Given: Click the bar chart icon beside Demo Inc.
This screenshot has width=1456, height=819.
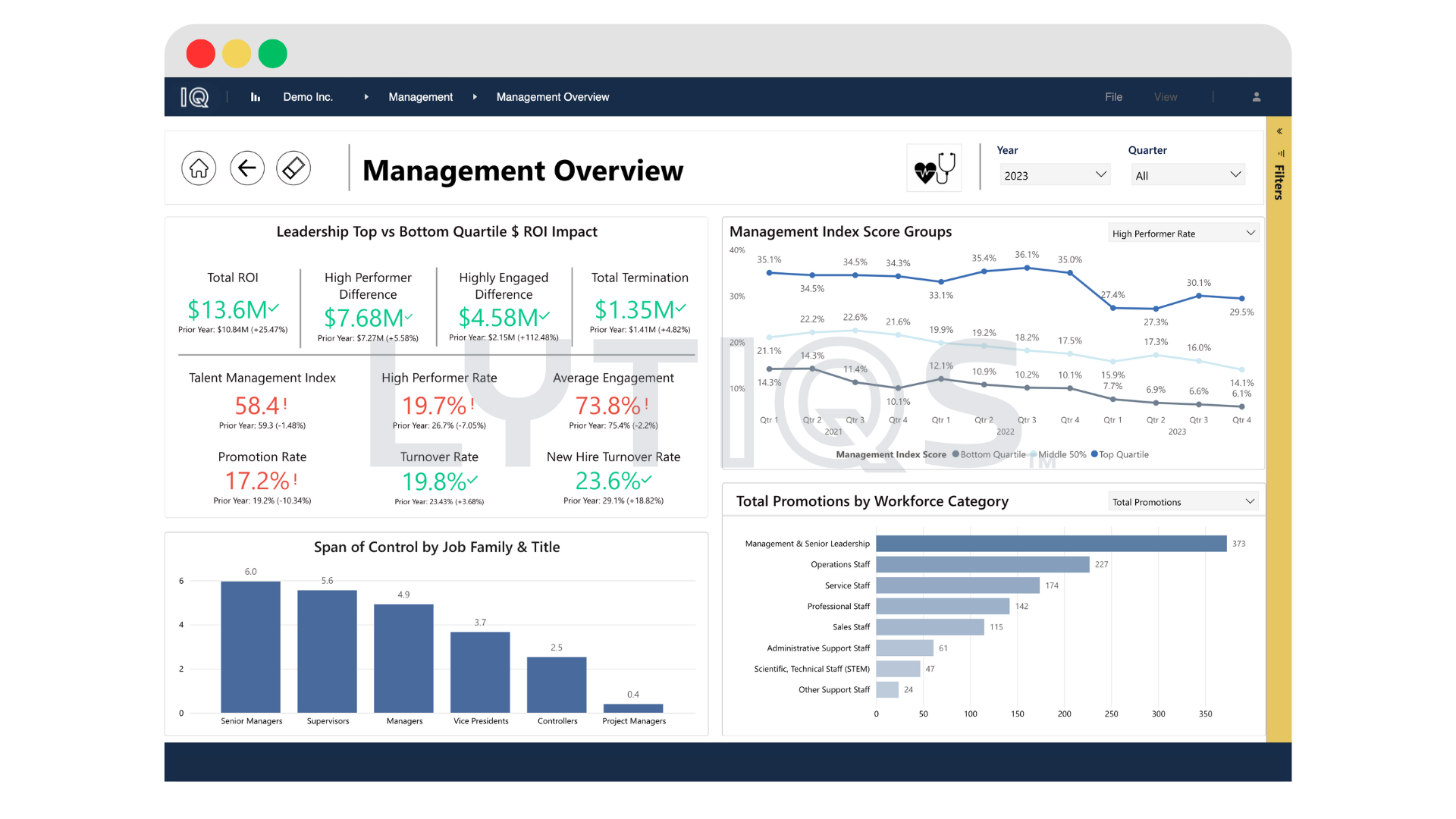Looking at the screenshot, I should (x=256, y=97).
